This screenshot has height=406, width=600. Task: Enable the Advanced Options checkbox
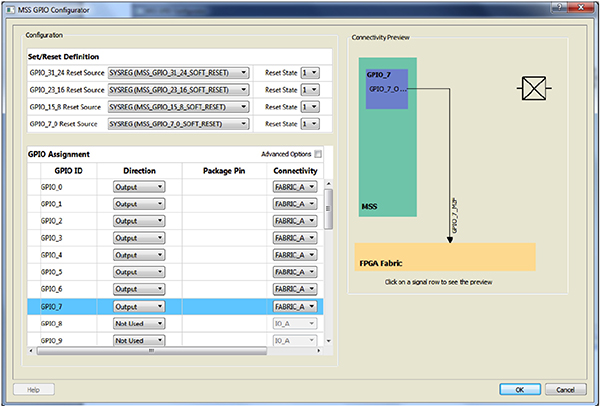tap(318, 154)
